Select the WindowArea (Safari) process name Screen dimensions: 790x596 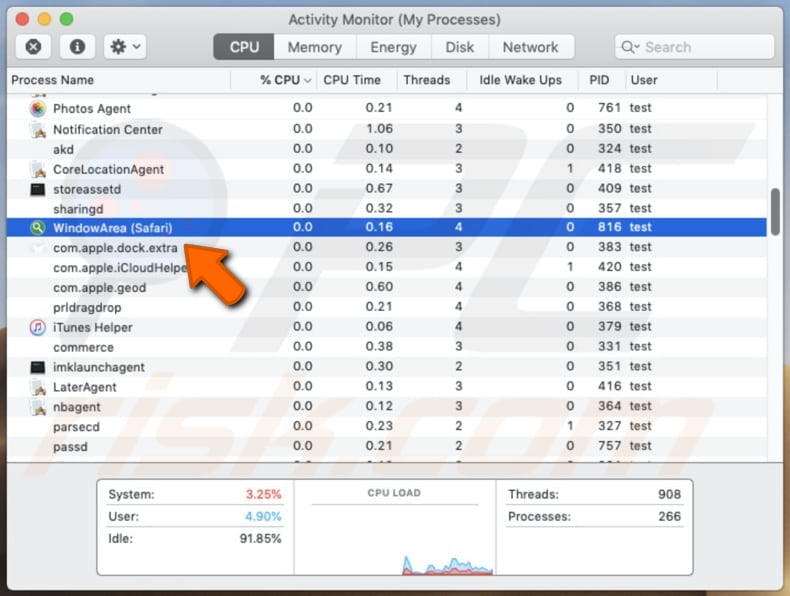[113, 228]
